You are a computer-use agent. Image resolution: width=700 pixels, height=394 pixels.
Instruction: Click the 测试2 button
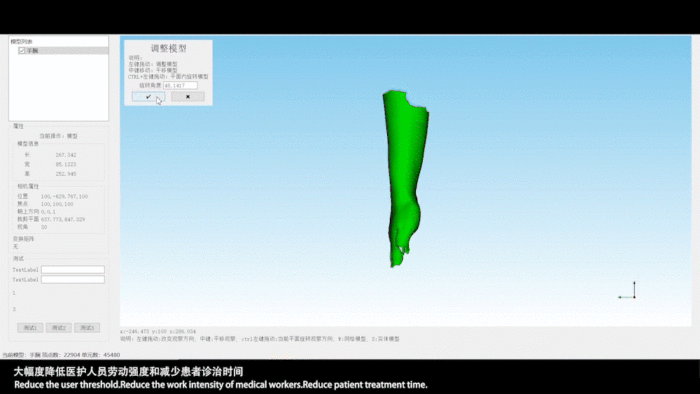pyautogui.click(x=58, y=328)
